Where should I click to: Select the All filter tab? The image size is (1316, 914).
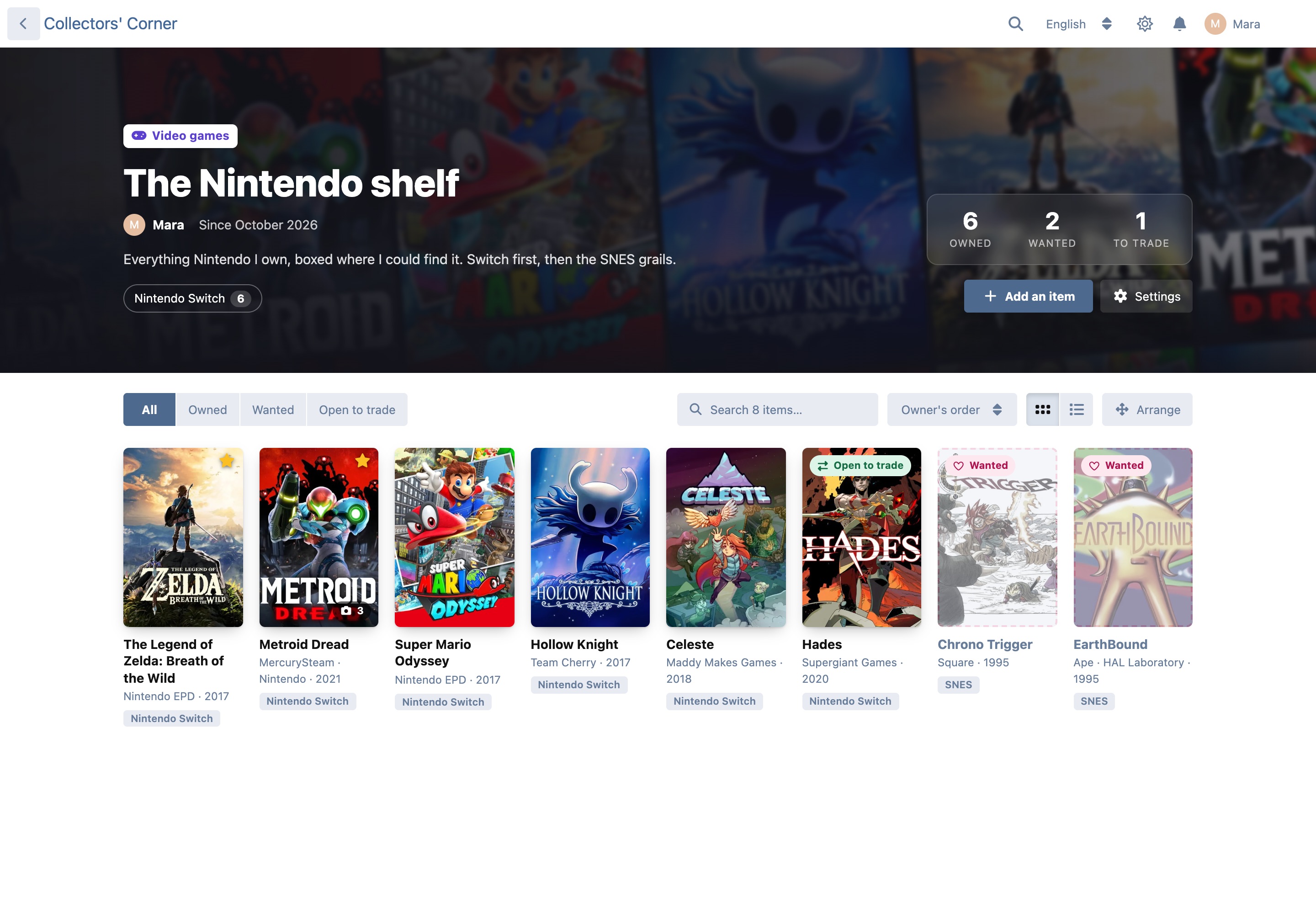coord(149,409)
